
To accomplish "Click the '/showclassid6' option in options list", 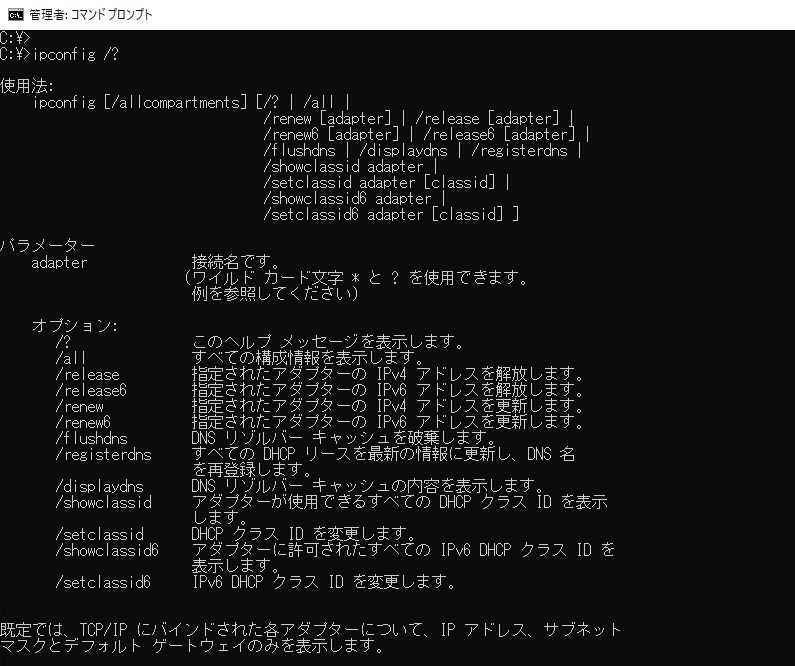I will (107, 550).
